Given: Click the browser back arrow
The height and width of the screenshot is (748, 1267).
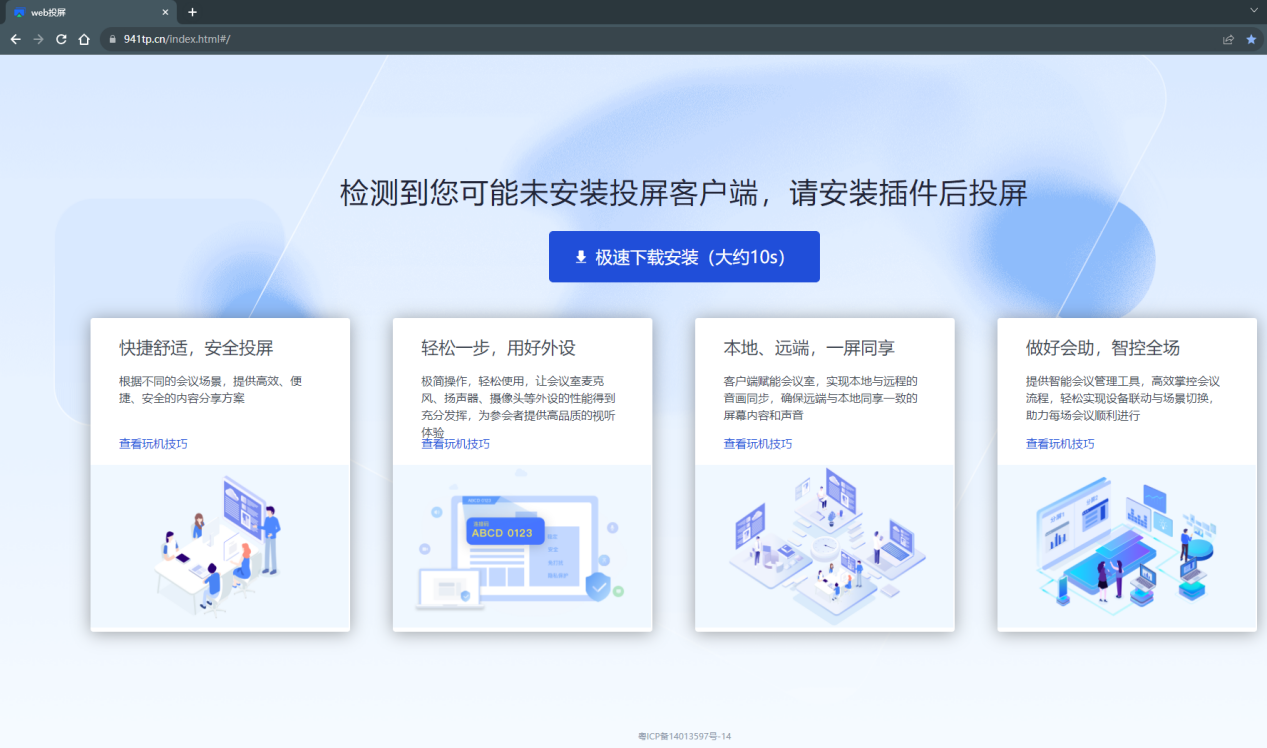Looking at the screenshot, I should coord(15,39).
